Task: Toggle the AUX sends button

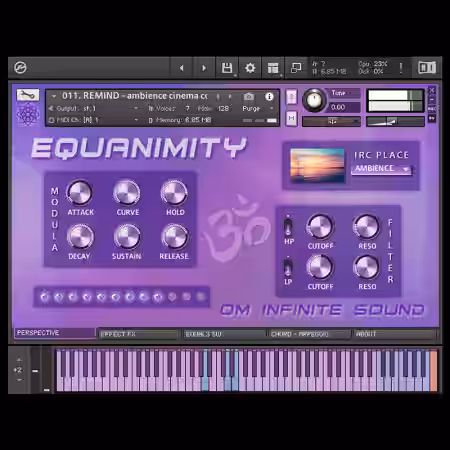Action: [x=432, y=109]
